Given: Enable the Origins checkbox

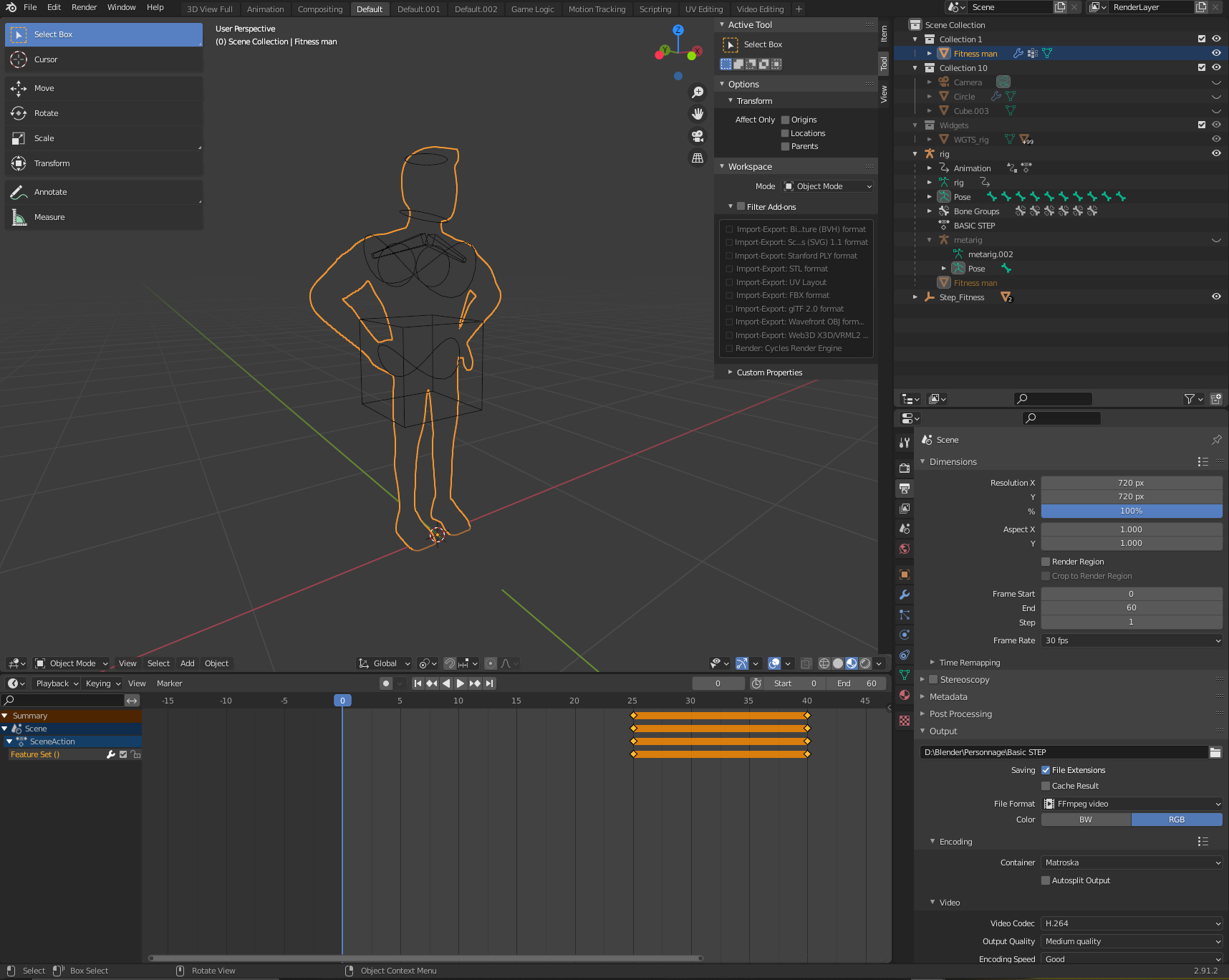Looking at the screenshot, I should [x=785, y=120].
